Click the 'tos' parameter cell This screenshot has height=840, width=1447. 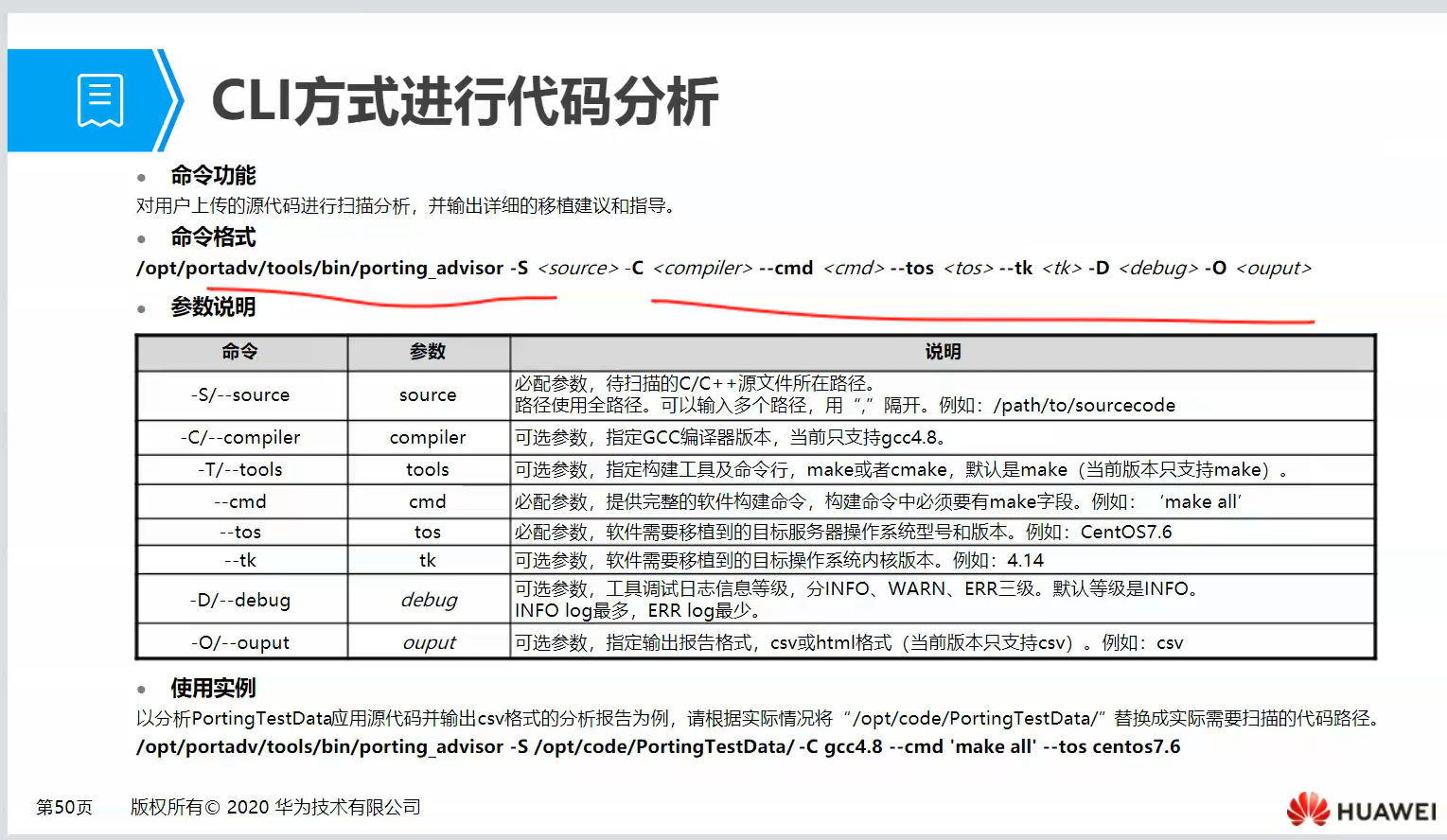point(428,533)
